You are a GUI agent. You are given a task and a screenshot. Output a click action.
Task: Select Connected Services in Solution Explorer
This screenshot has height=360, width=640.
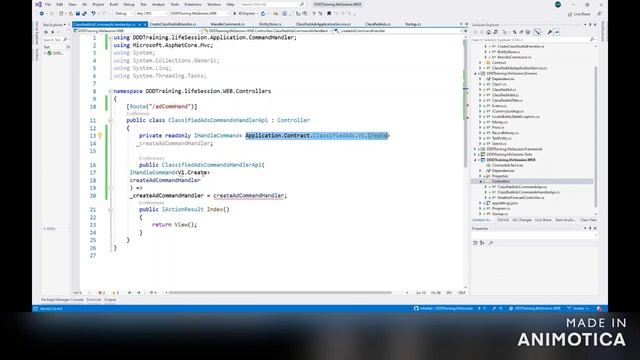(x=507, y=165)
